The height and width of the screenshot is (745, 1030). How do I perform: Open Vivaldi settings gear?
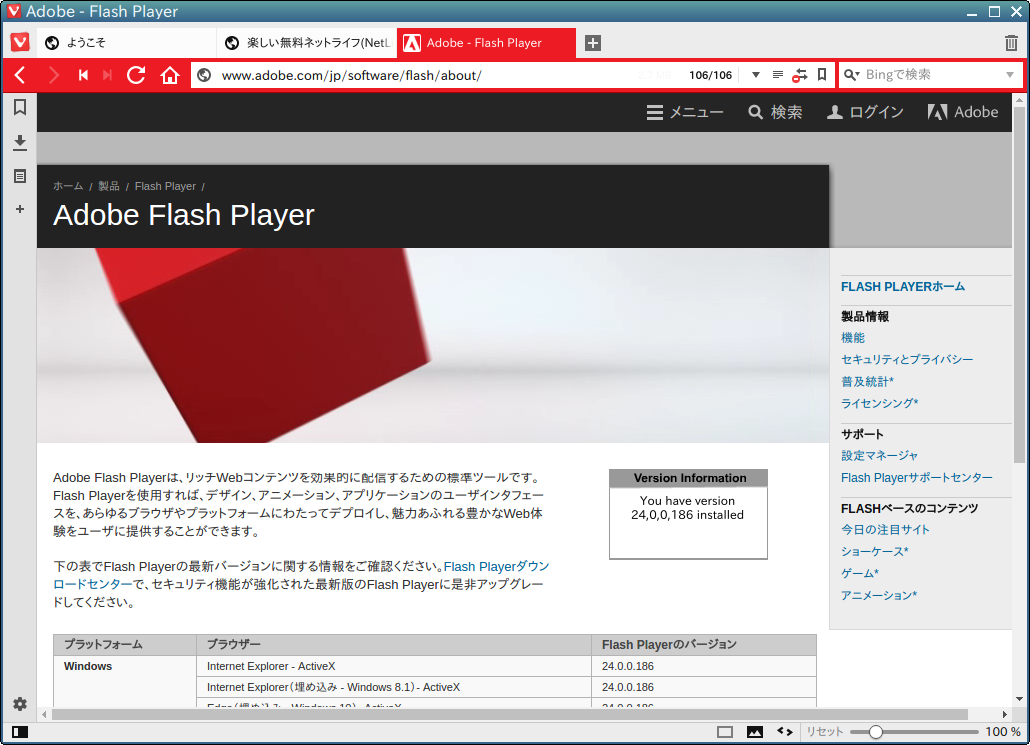[x=20, y=704]
